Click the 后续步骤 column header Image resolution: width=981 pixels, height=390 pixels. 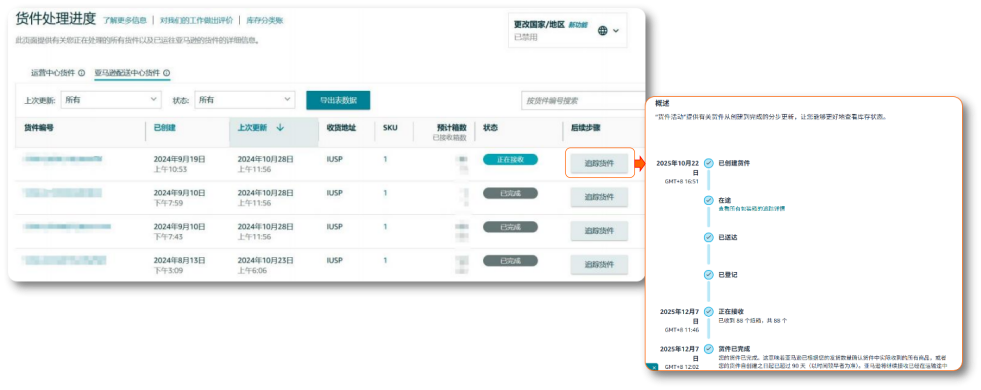click(585, 127)
